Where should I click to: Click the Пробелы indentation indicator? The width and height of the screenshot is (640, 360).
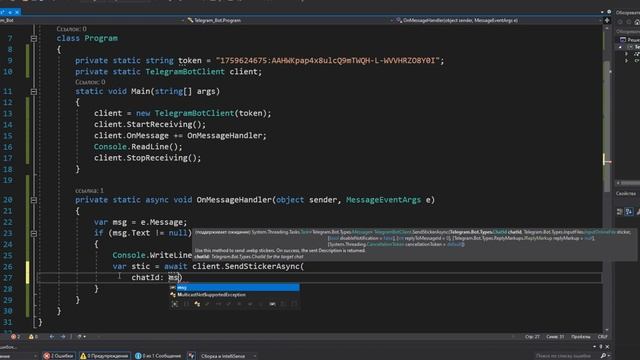pyautogui.click(x=580, y=337)
